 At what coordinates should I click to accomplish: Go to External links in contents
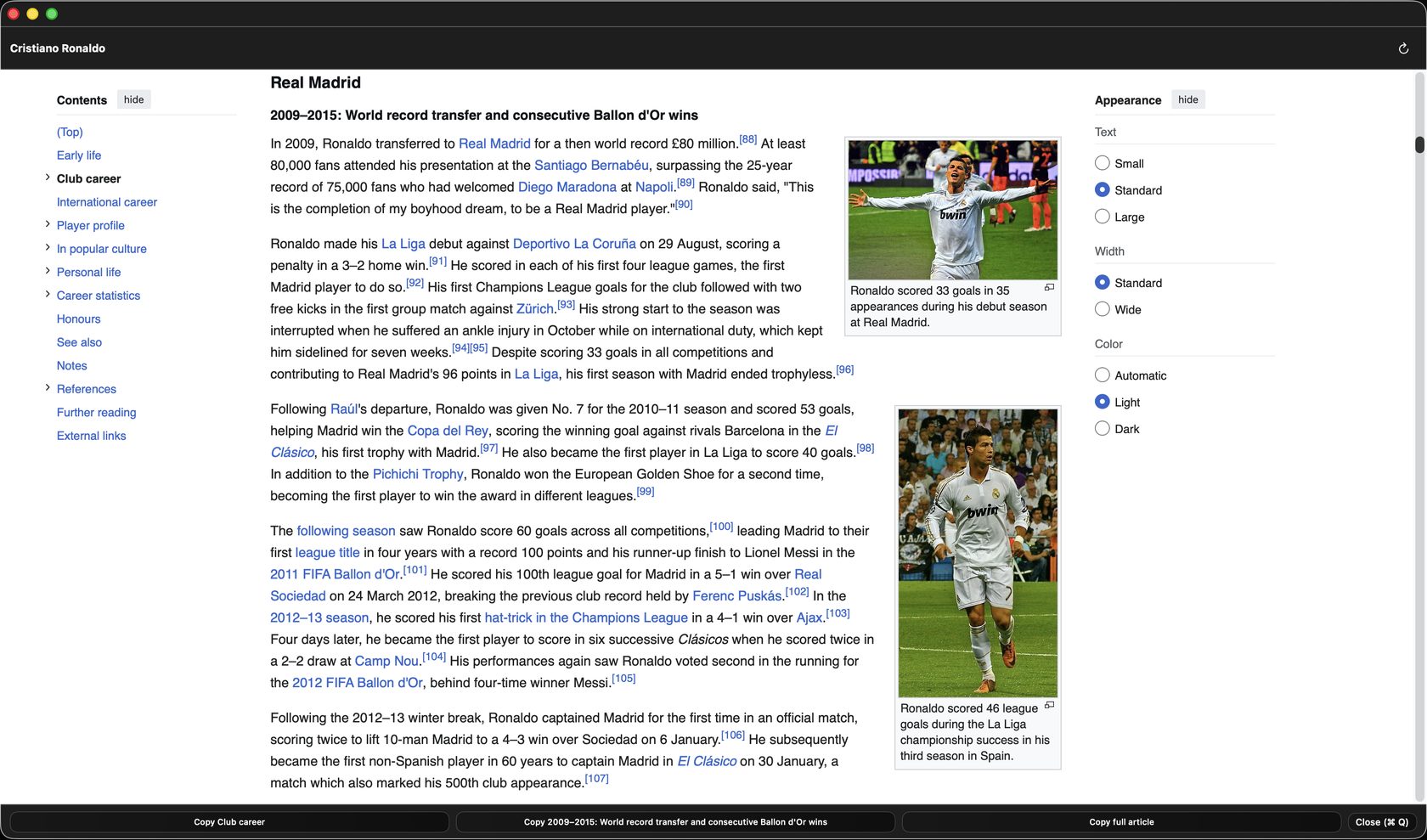92,436
